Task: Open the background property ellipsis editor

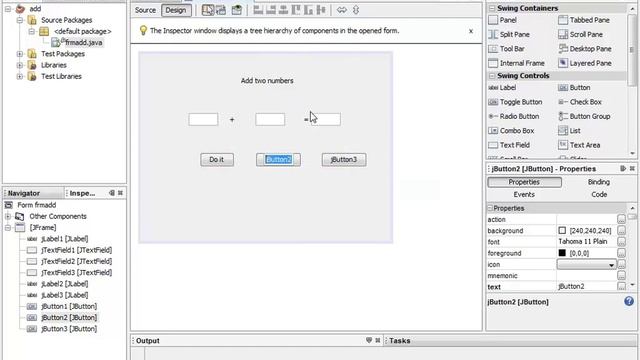Action: 621,231
